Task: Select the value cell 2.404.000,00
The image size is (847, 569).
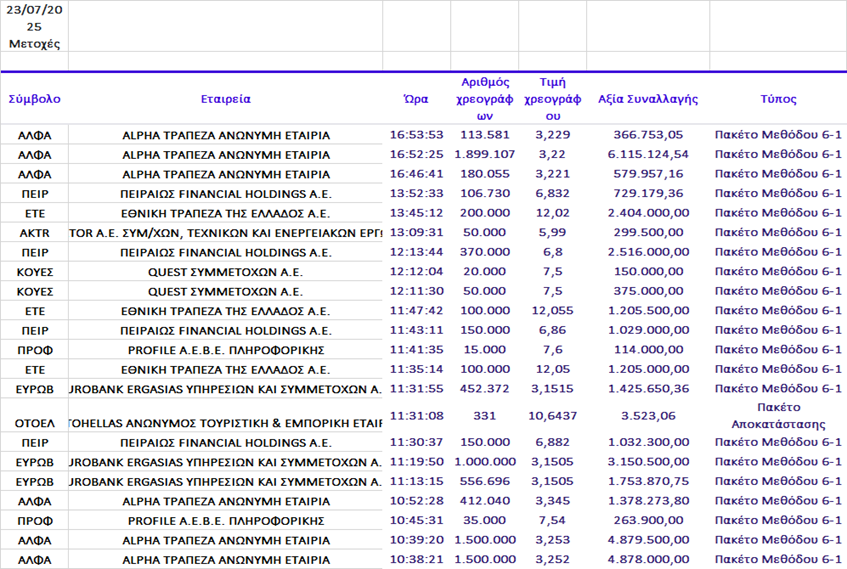Action: coord(648,212)
